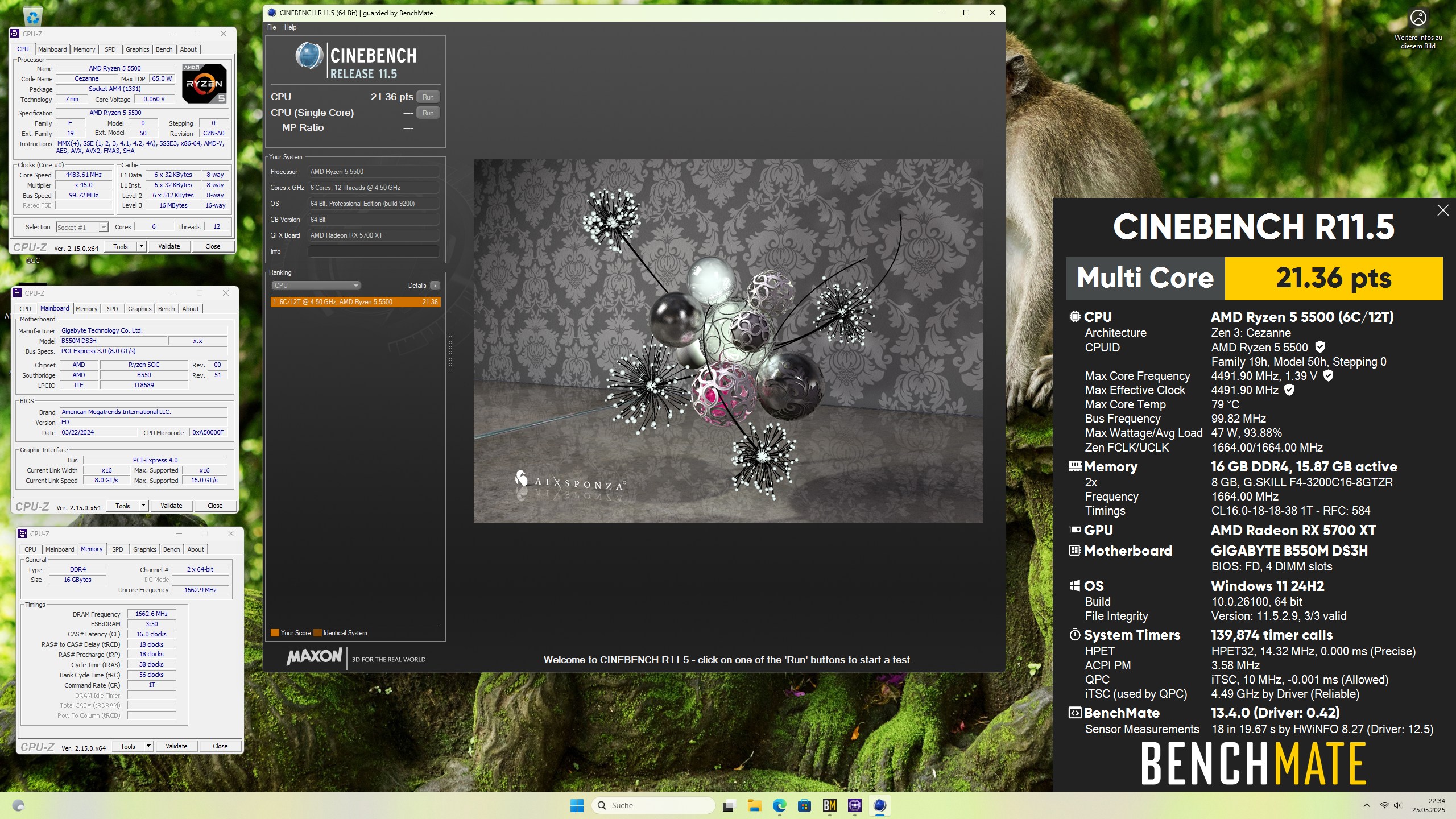
Task: Open Graphics tab in top CPU-Z window
Action: (x=138, y=49)
